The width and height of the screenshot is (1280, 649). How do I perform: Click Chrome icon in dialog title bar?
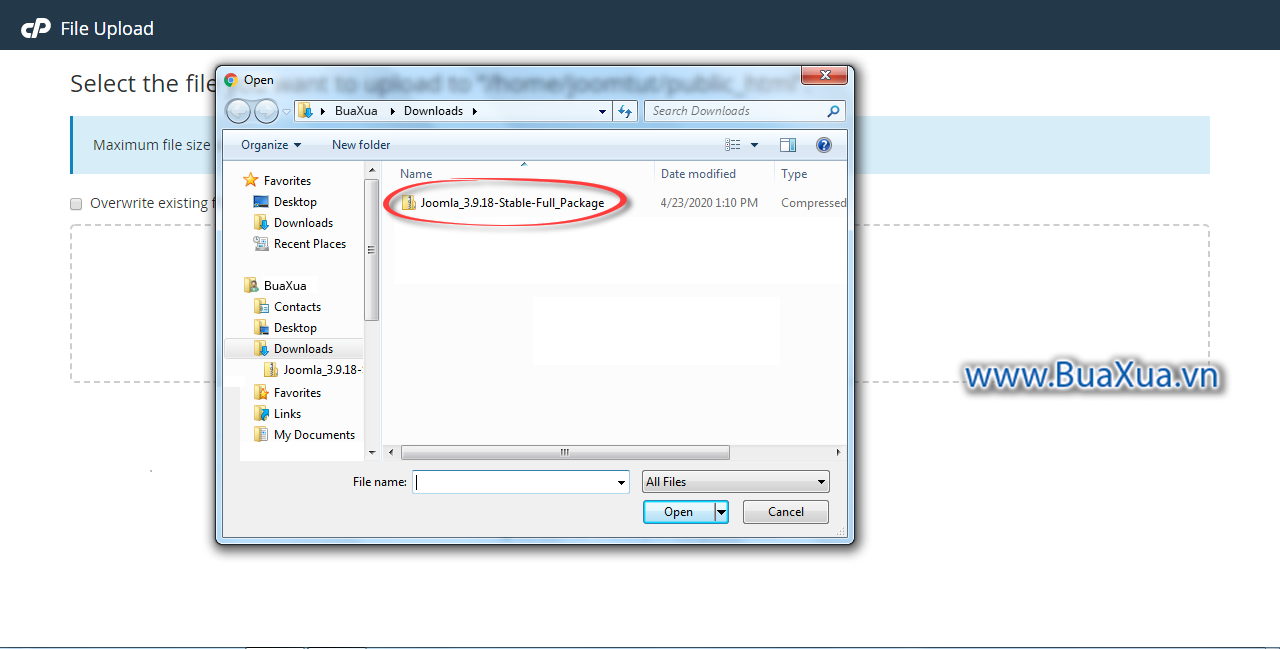click(x=231, y=80)
